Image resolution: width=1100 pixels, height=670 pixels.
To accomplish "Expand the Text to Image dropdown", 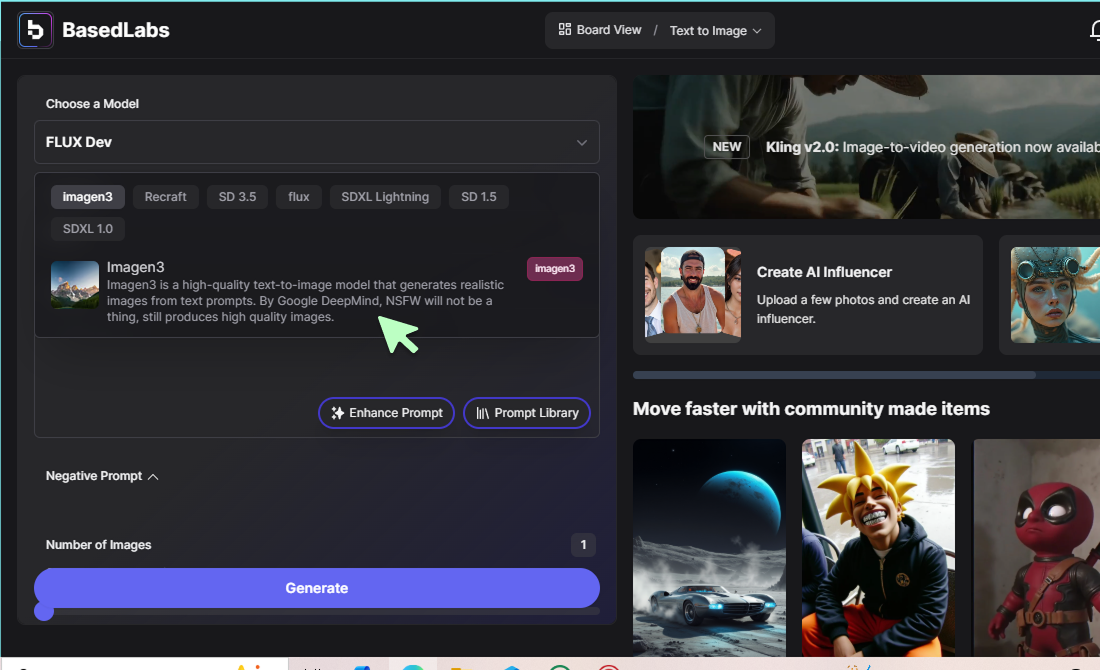I will (715, 31).
